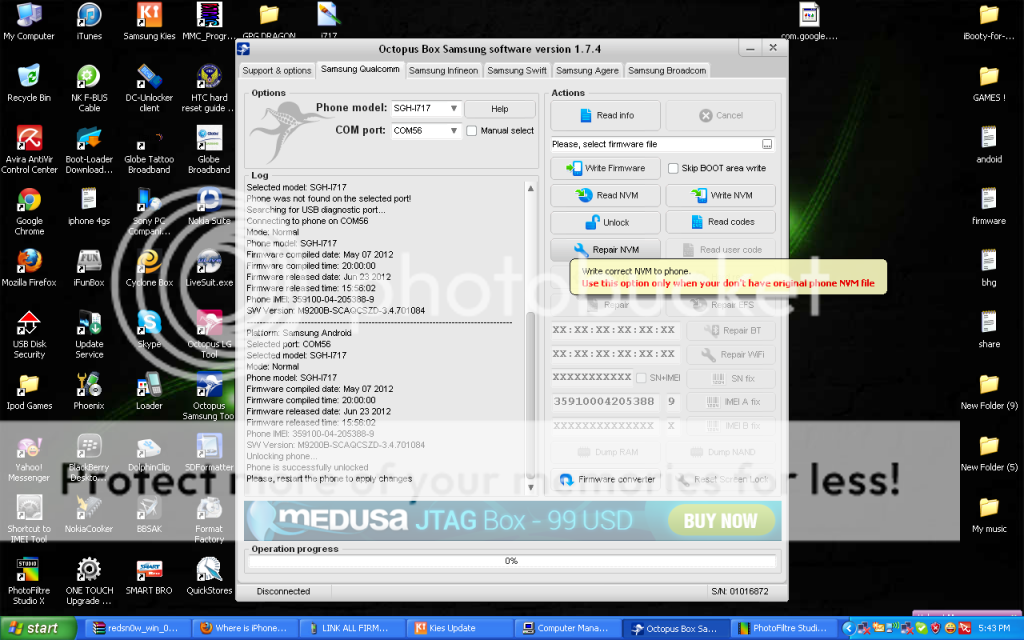Viewport: 1024px width, 640px height.
Task: Open the Samsung Kies desktop icon
Action: coord(149,22)
